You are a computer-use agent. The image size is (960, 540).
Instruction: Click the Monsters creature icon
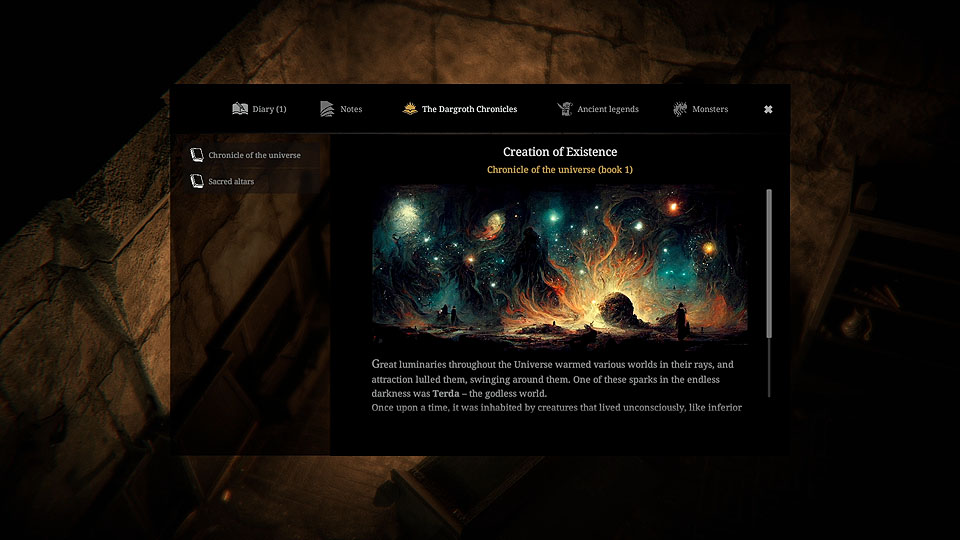tap(680, 109)
